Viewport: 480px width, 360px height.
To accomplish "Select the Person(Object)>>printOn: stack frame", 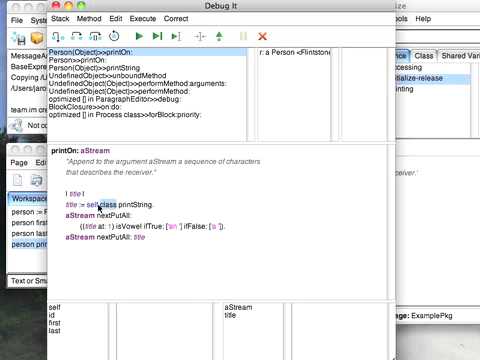I will (147, 52).
